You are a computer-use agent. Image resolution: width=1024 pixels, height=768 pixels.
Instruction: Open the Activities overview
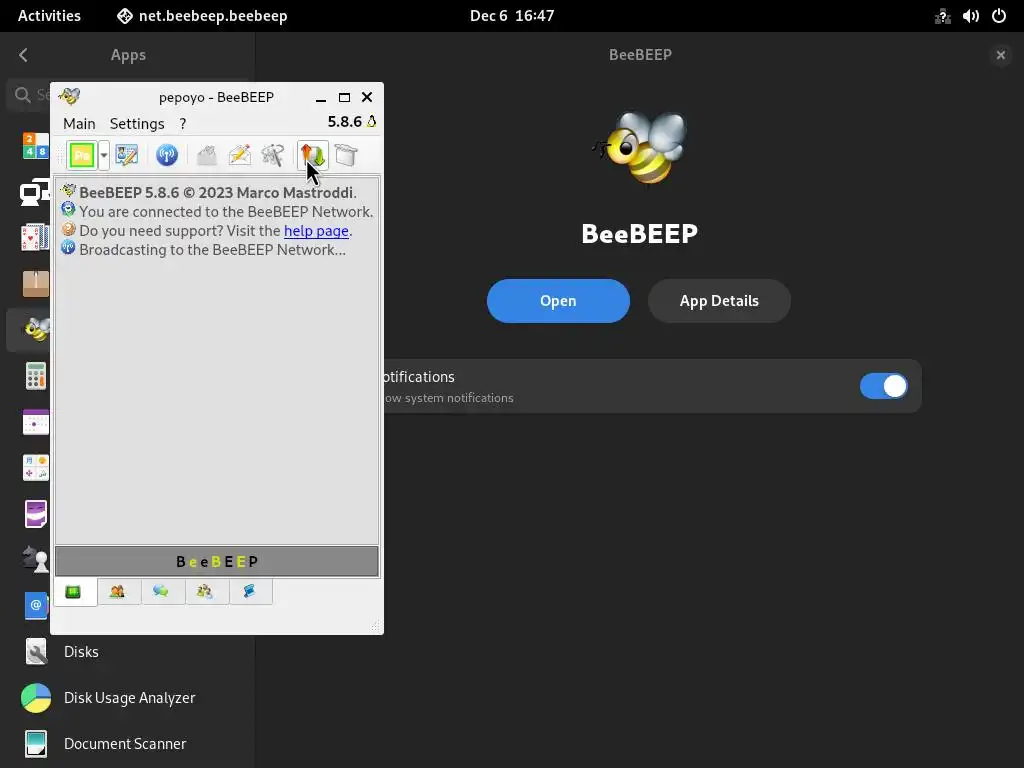(49, 16)
